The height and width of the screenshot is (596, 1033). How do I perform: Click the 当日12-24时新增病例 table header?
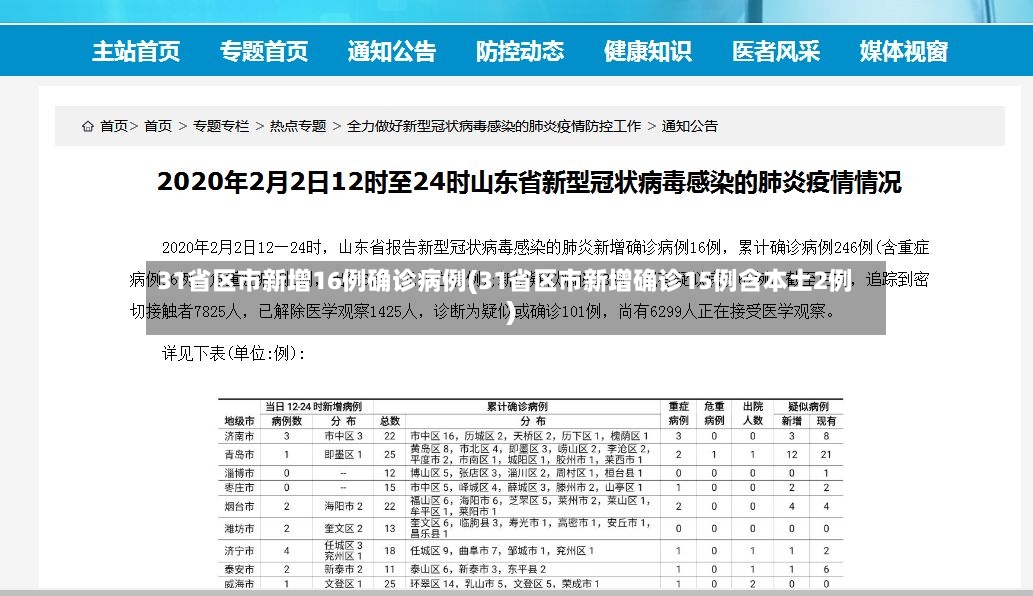point(313,406)
